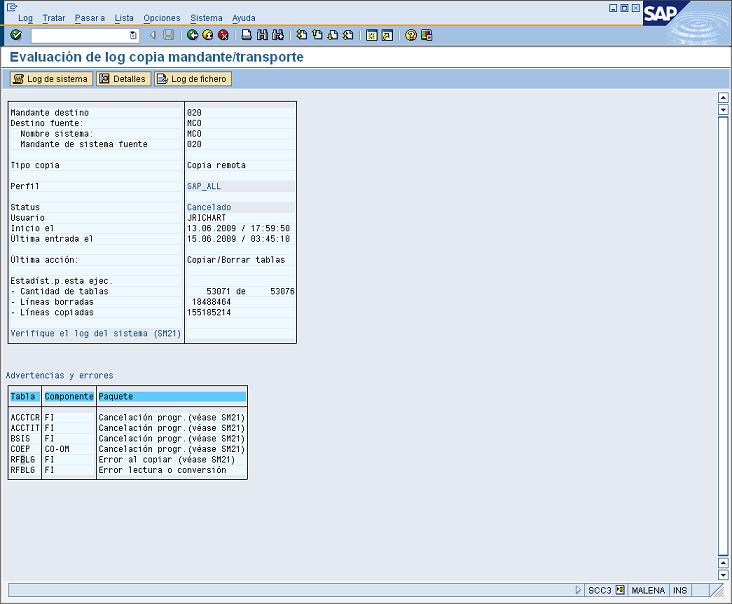
Task: Click the Log de fichero button
Action: (x=192, y=79)
